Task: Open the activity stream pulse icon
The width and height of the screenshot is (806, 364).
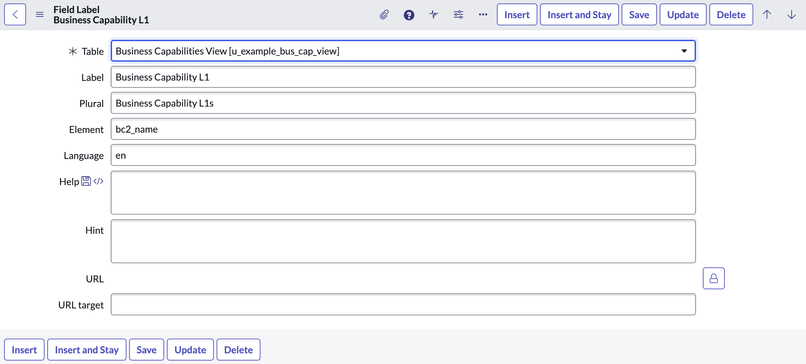Action: point(433,14)
